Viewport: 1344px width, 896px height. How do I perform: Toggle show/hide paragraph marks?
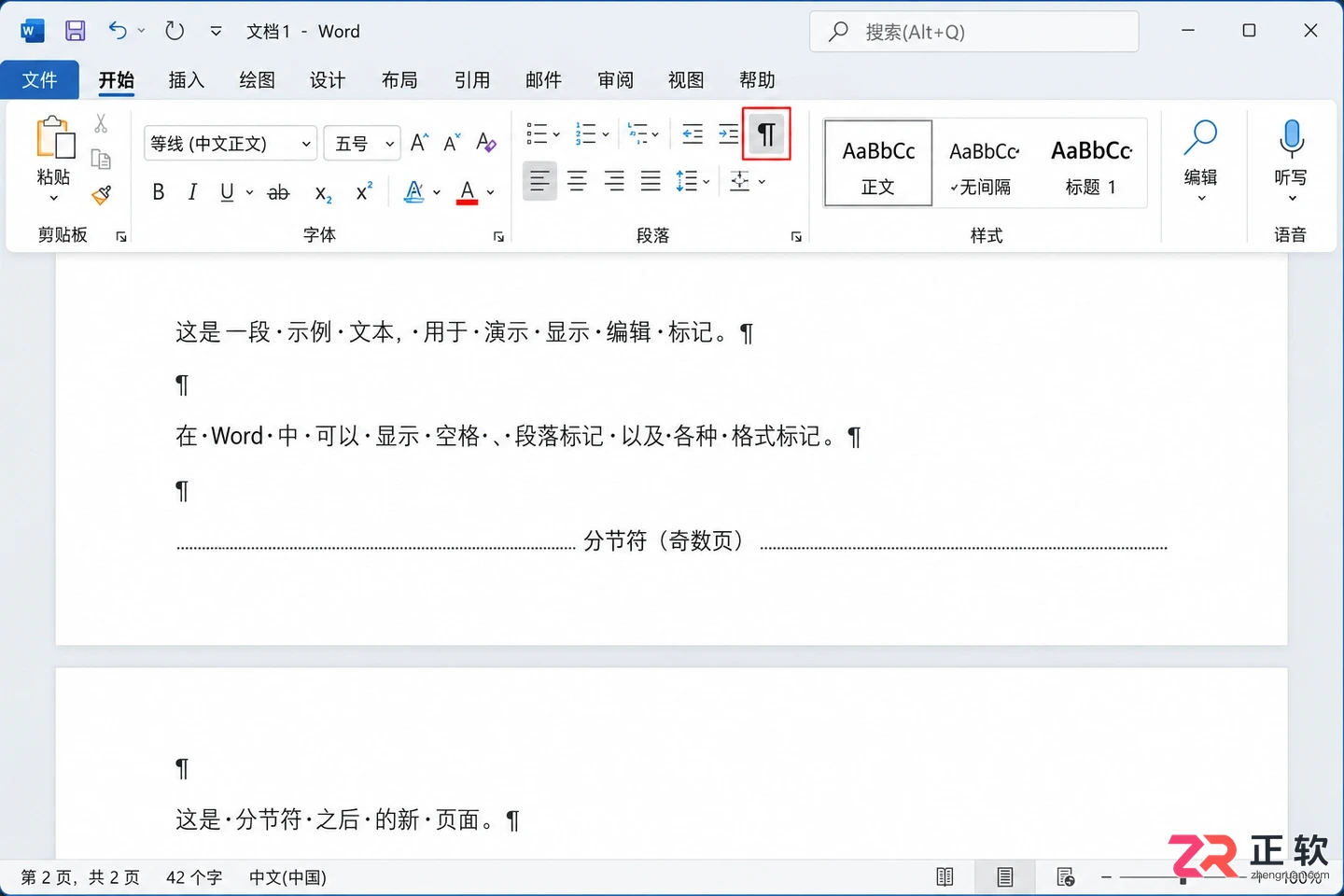766,134
